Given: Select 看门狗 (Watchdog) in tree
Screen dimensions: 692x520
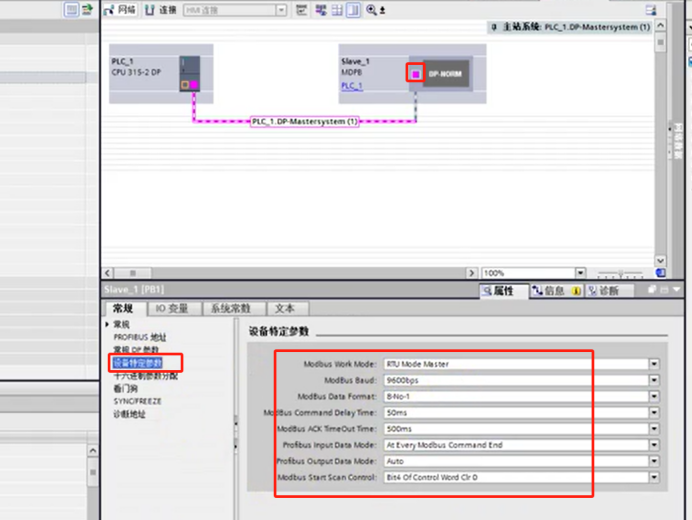Looking at the screenshot, I should pyautogui.click(x=126, y=389).
